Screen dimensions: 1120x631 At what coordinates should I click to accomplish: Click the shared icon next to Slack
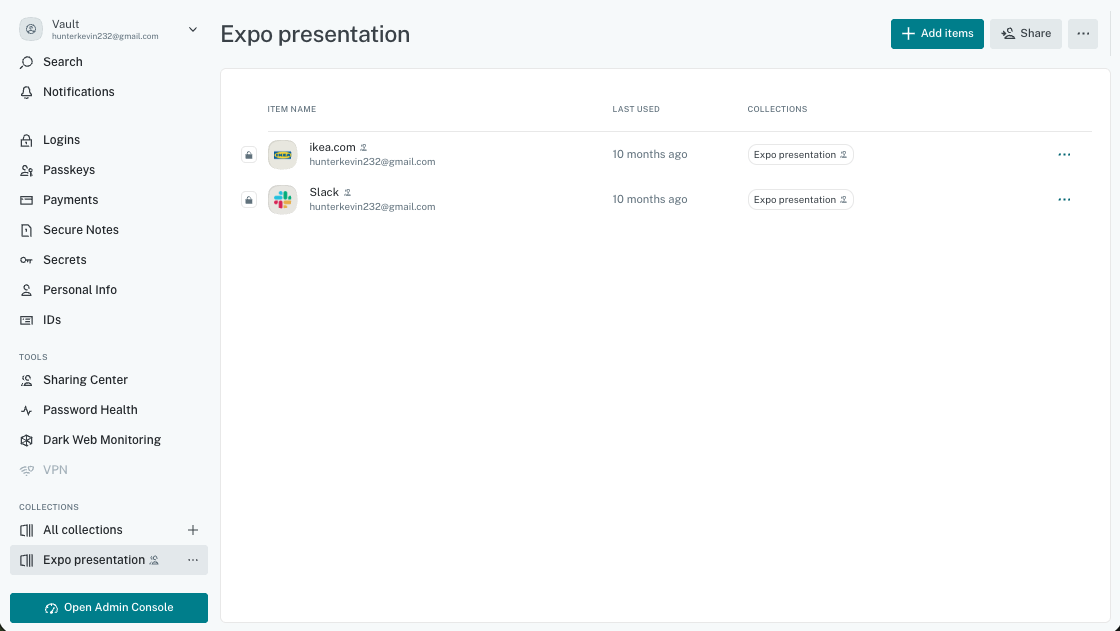[x=347, y=193]
